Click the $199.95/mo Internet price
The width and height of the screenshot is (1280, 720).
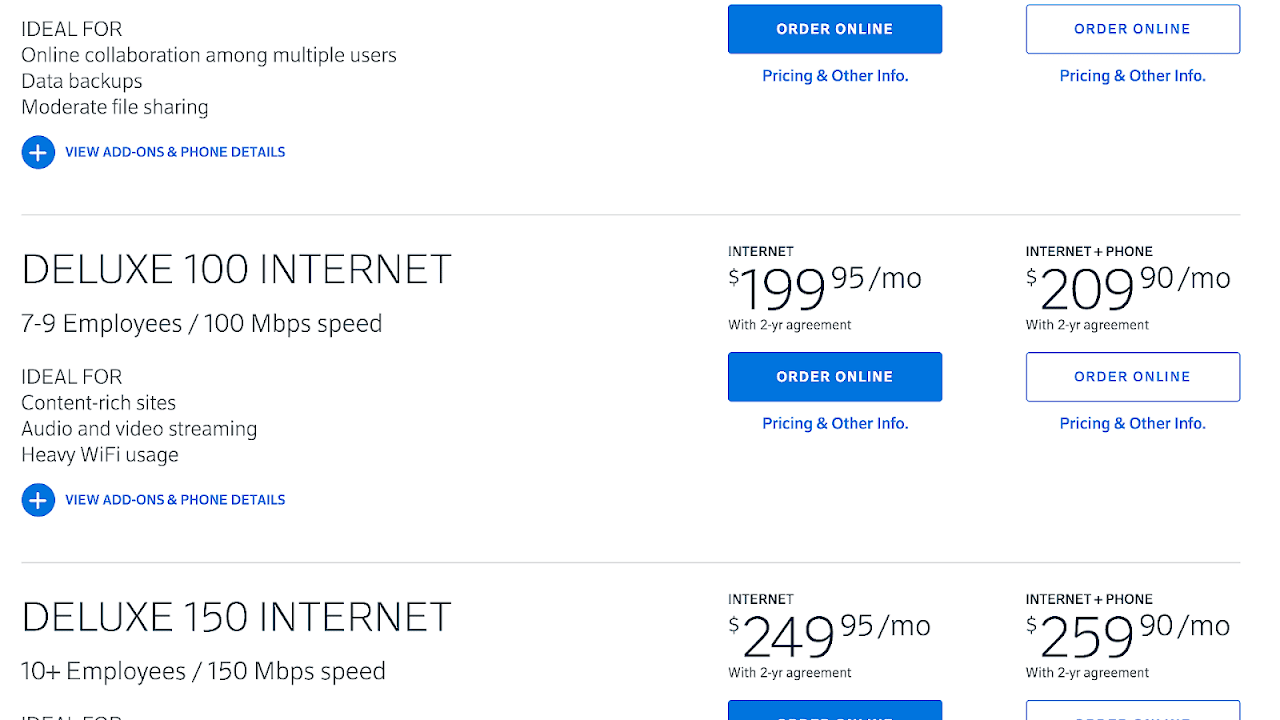(825, 287)
